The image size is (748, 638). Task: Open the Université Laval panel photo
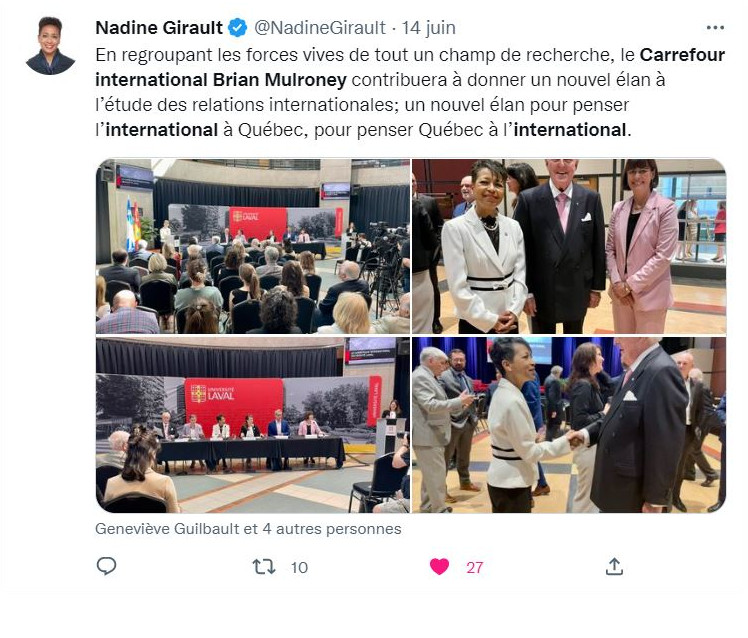(253, 425)
